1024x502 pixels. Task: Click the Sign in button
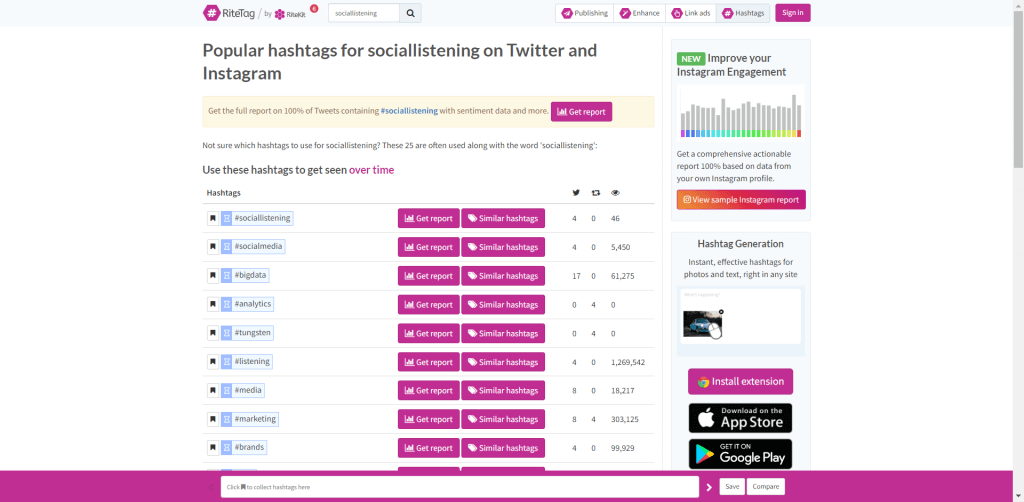coord(792,13)
